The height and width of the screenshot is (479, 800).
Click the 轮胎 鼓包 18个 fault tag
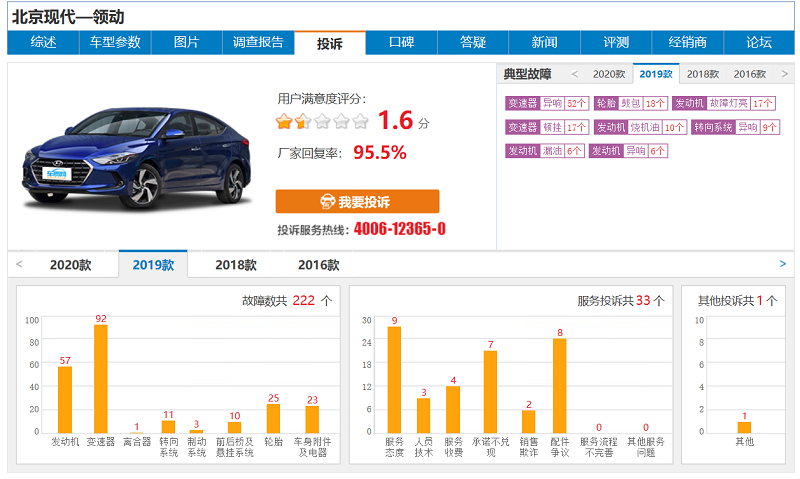tap(631, 104)
